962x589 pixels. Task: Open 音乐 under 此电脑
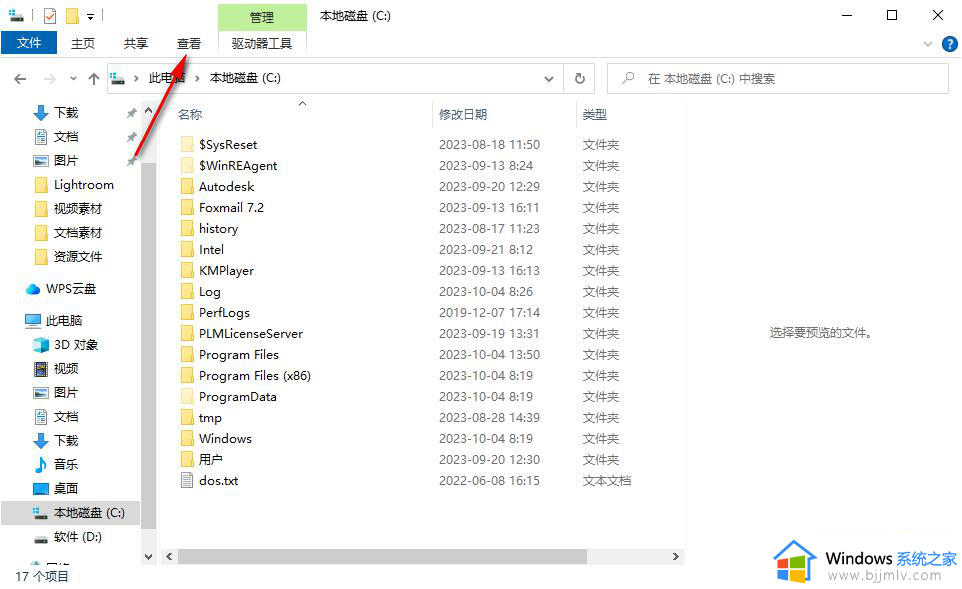pos(66,464)
